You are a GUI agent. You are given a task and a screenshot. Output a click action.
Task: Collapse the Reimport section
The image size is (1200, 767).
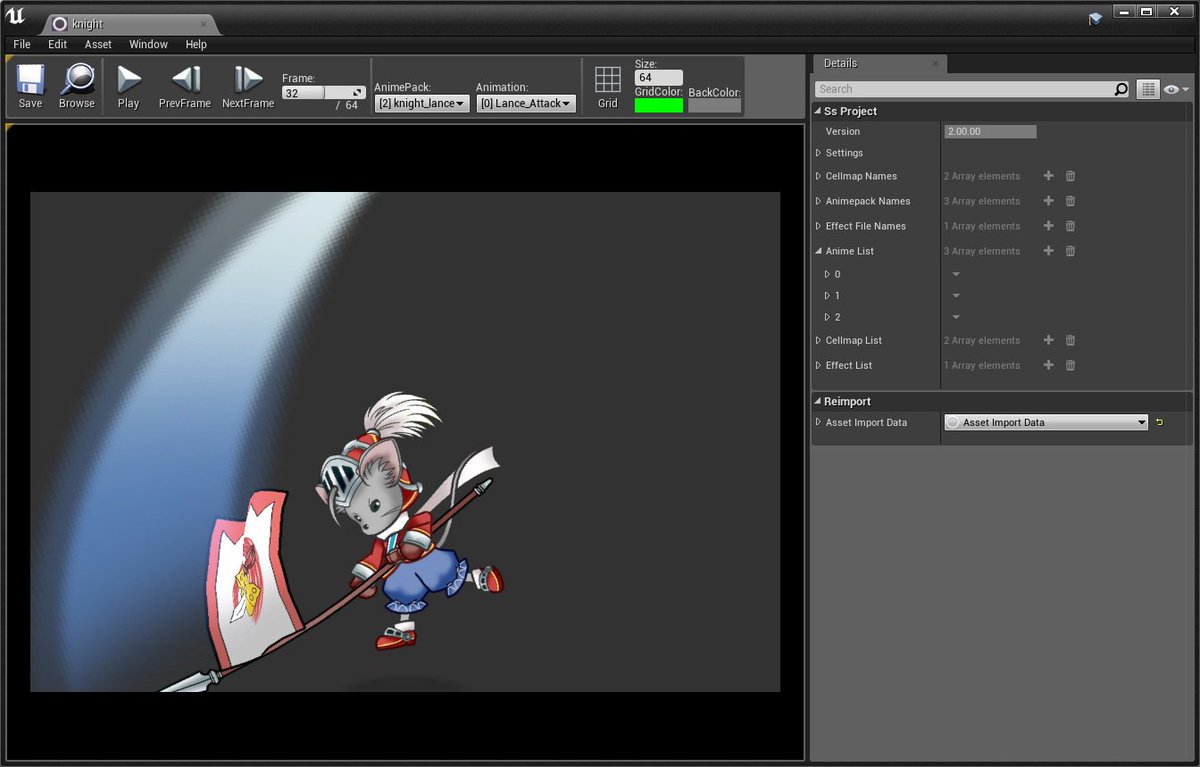817,401
